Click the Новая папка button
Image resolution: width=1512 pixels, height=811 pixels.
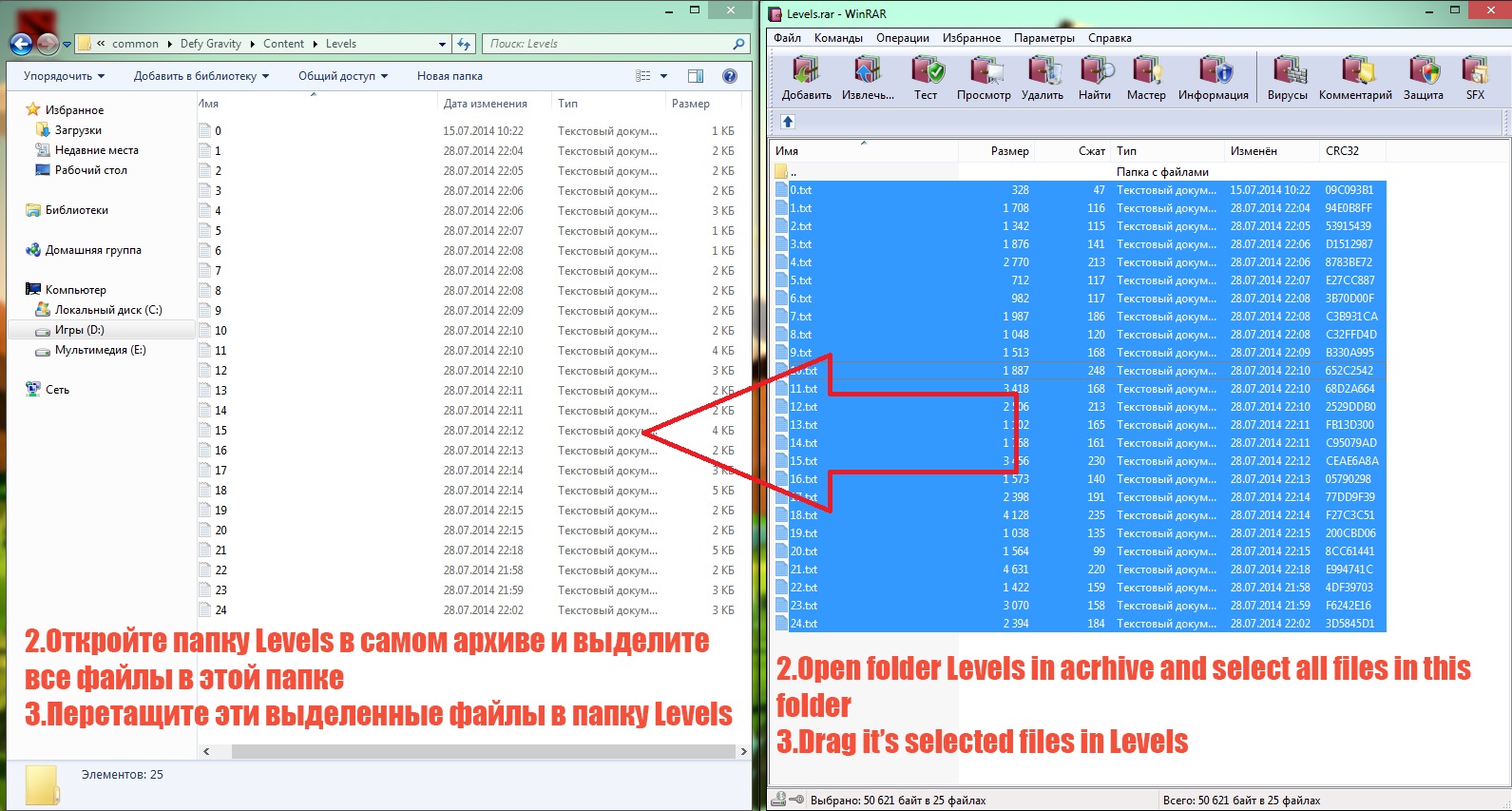[450, 76]
